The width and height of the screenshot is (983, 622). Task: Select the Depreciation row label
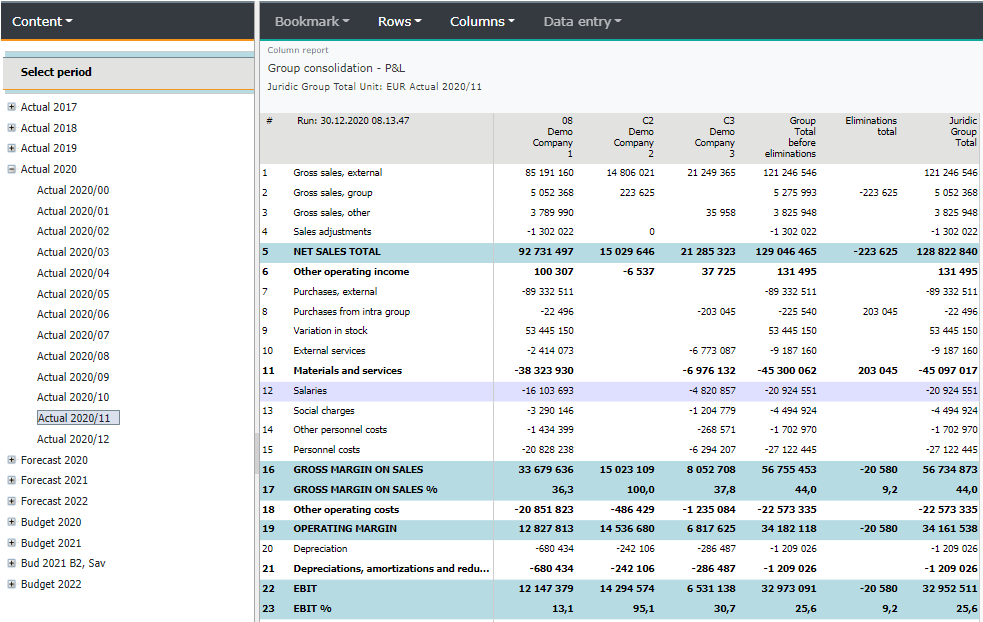tap(320, 549)
